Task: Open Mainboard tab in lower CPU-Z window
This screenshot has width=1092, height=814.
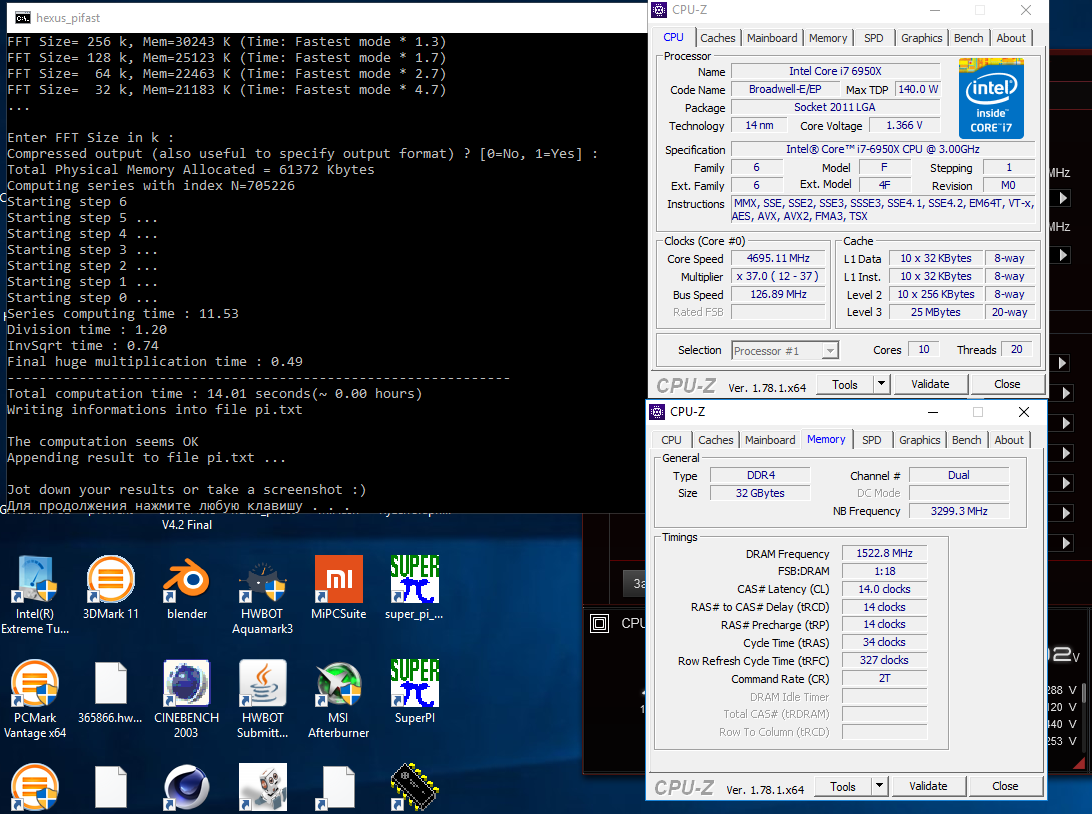Action: tap(770, 440)
